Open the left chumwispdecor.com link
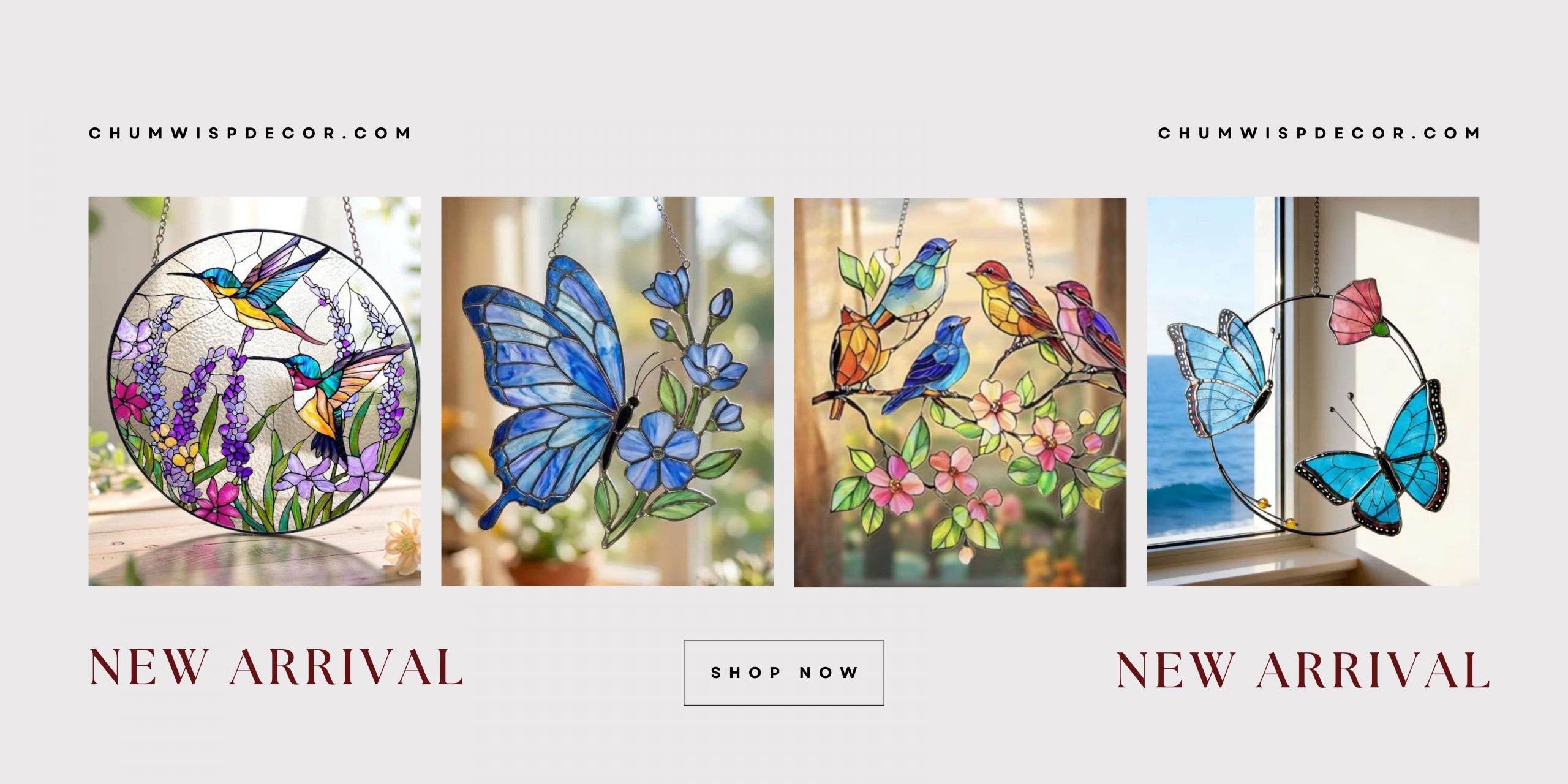The image size is (1568, 784). coord(250,133)
